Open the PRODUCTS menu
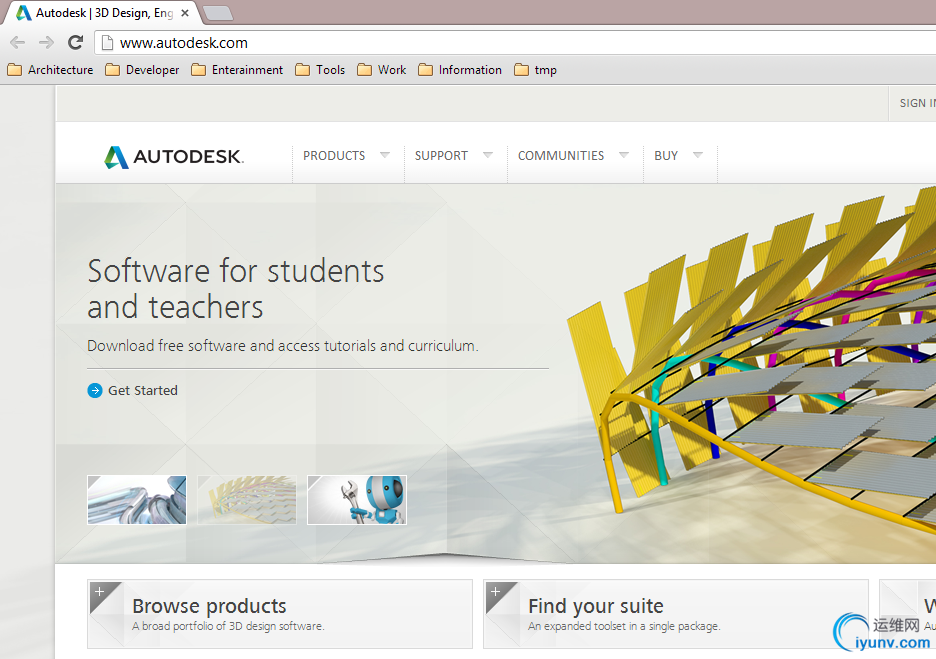 [334, 156]
